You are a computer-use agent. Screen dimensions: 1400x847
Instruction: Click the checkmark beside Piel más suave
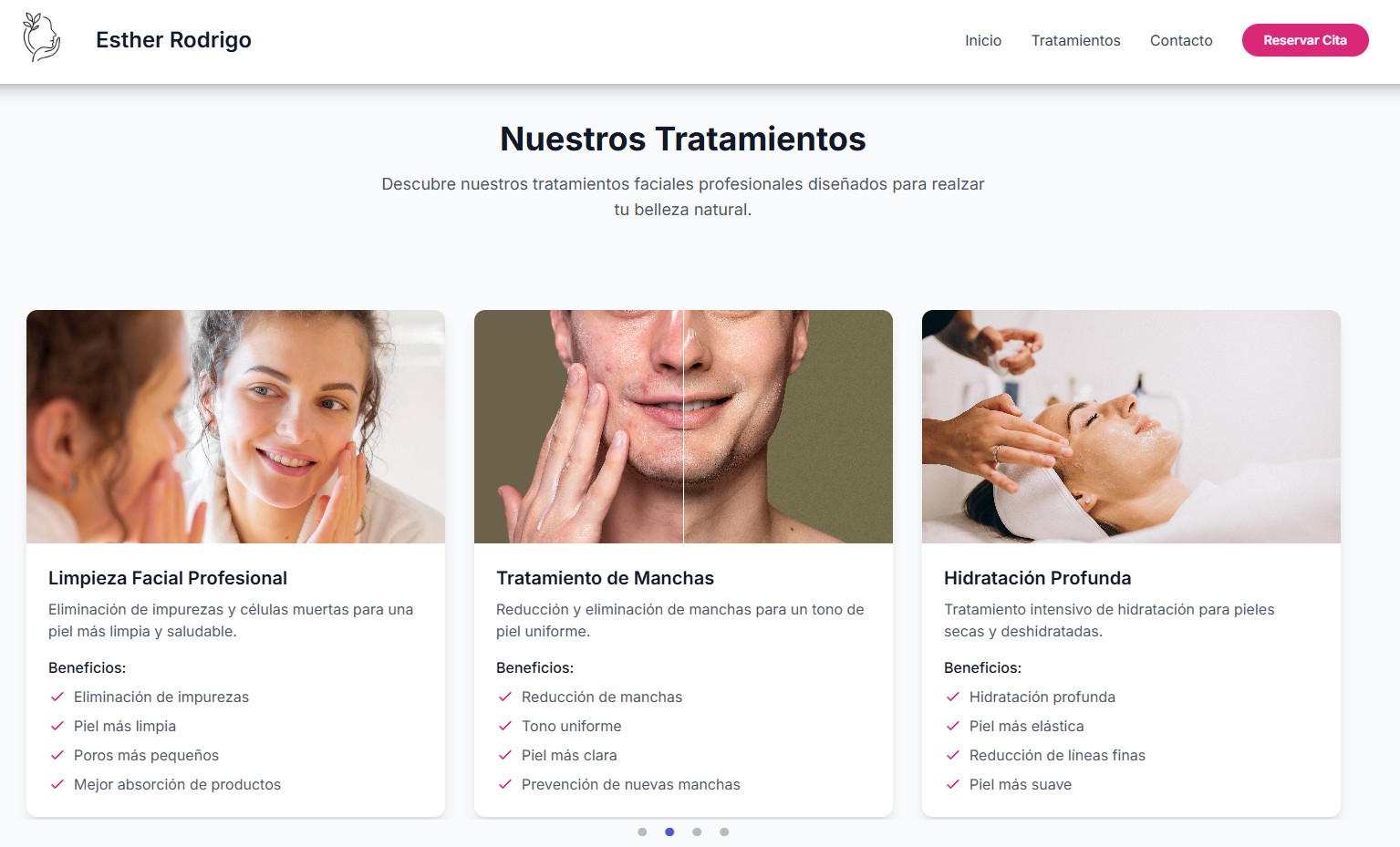954,784
